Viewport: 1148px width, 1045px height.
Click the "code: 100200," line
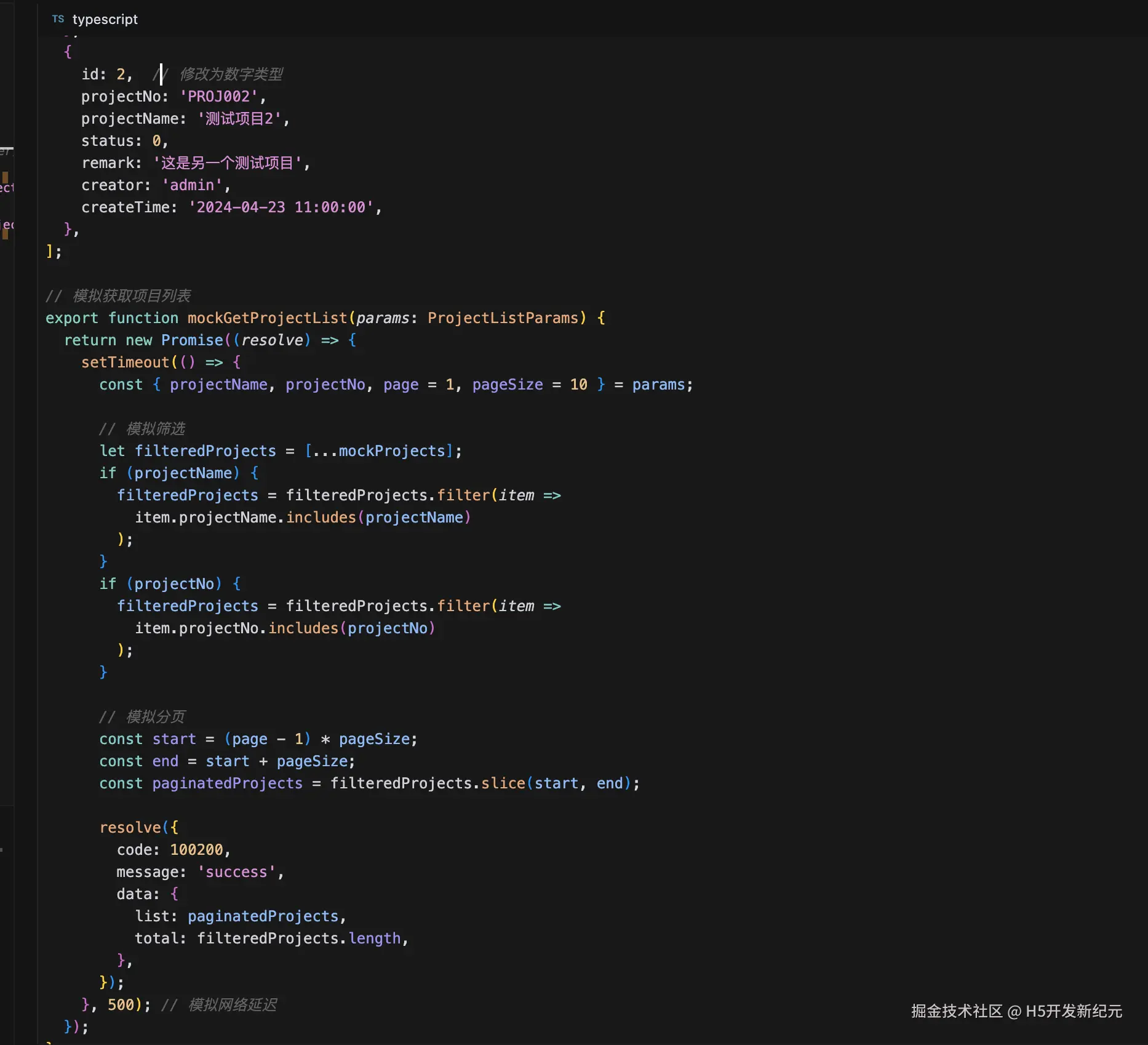(x=174, y=850)
